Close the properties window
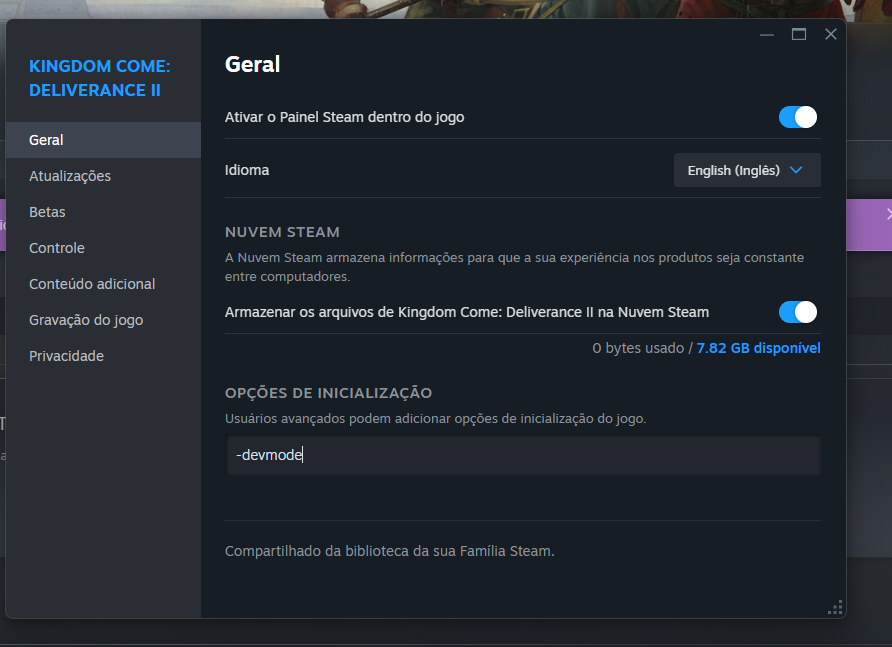Screen dimensions: 892x647 [831, 34]
